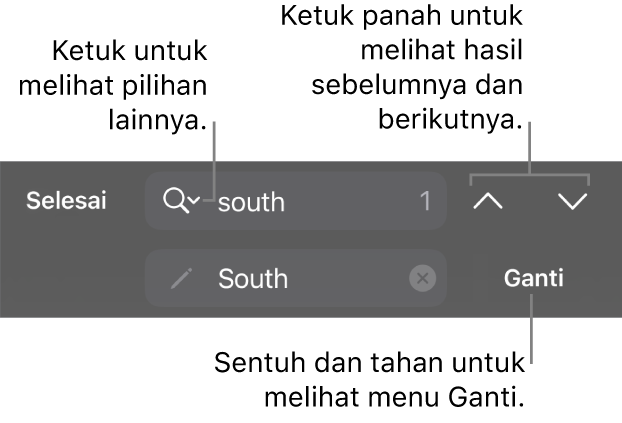The width and height of the screenshot is (622, 423).
Task: Click the 'Ketuk untuk melihat pilihan lainnya' callout
Action: pyautogui.click(x=113, y=85)
